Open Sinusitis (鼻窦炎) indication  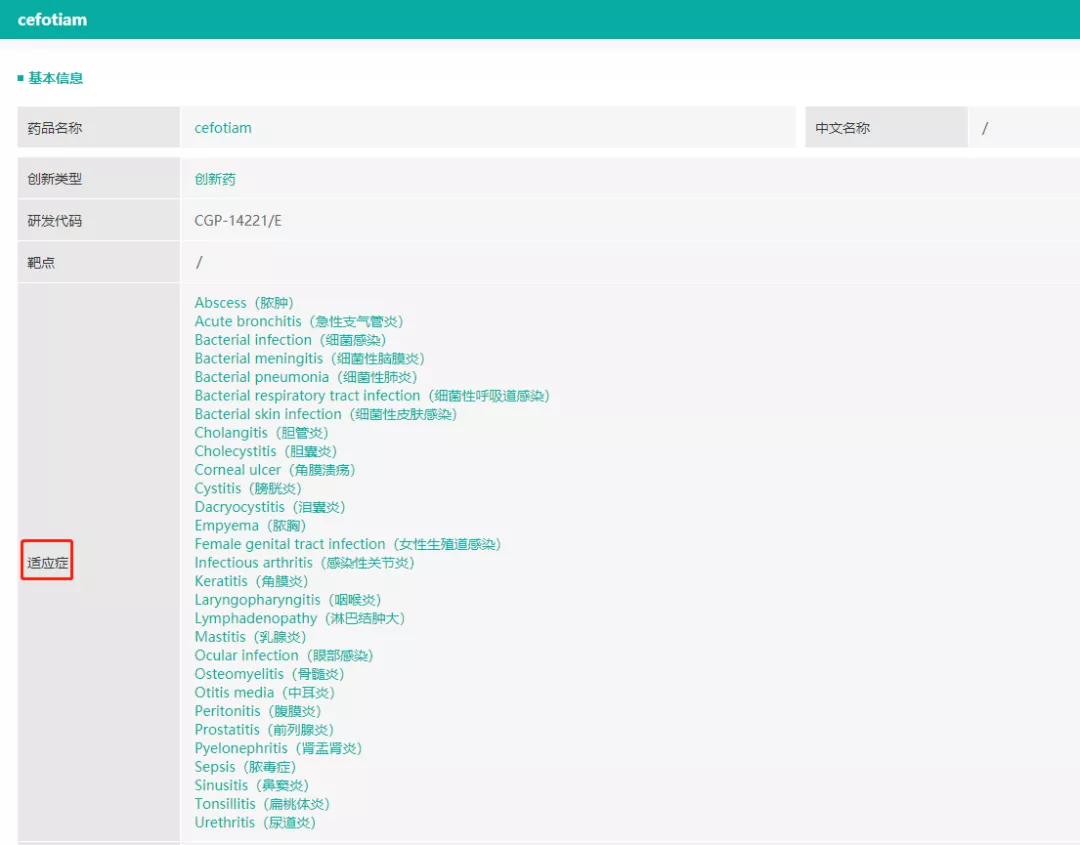251,786
